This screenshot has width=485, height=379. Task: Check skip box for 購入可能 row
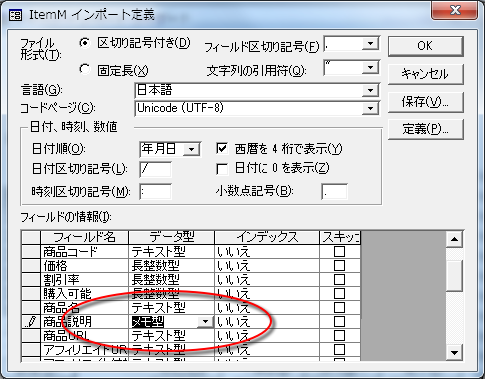339,293
